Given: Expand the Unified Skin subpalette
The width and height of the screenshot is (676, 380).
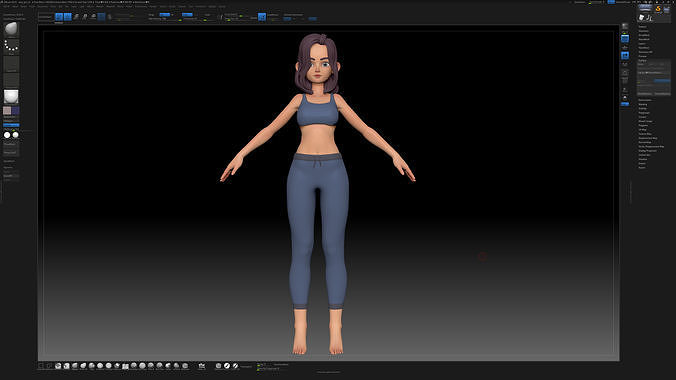Looking at the screenshot, I should [x=645, y=155].
